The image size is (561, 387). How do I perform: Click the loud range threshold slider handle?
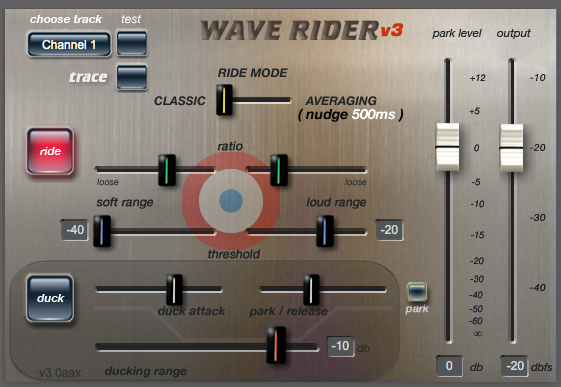[x=325, y=231]
